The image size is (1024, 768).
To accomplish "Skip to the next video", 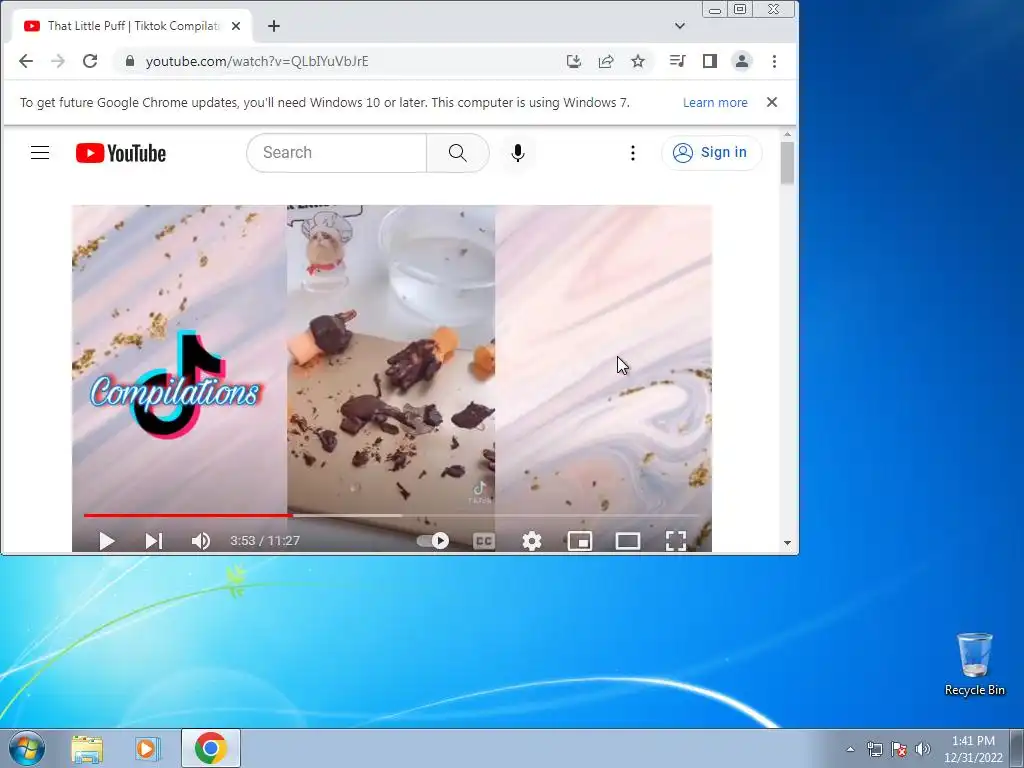I will coord(153,541).
